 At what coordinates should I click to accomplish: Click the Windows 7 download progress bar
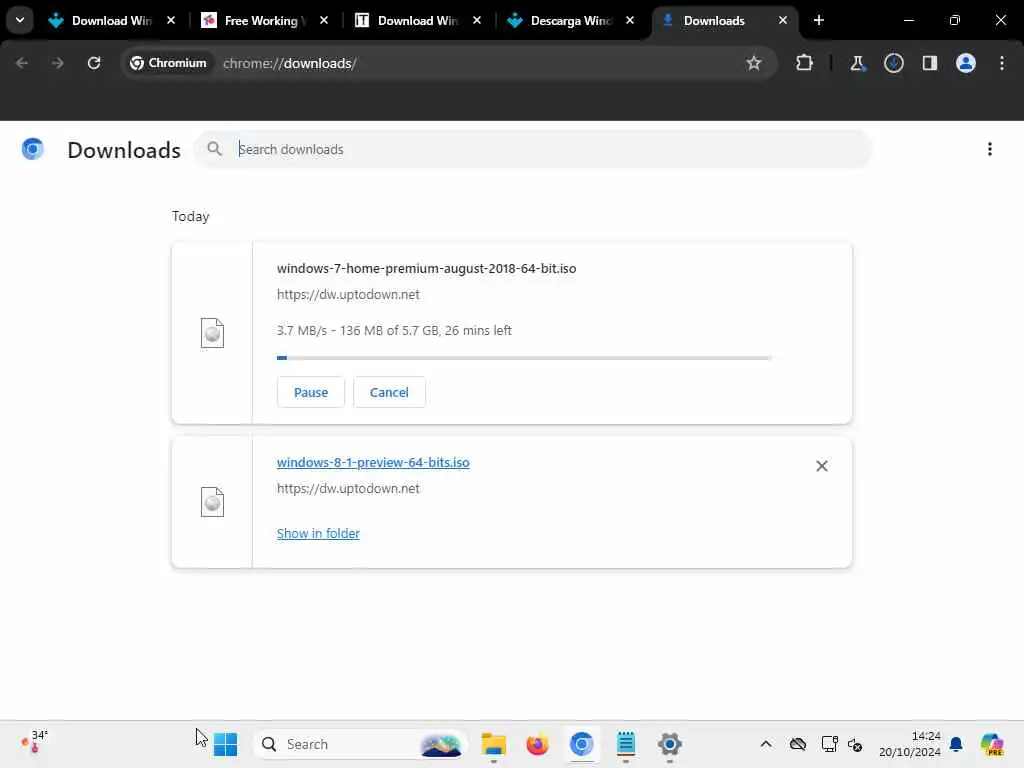(x=524, y=358)
